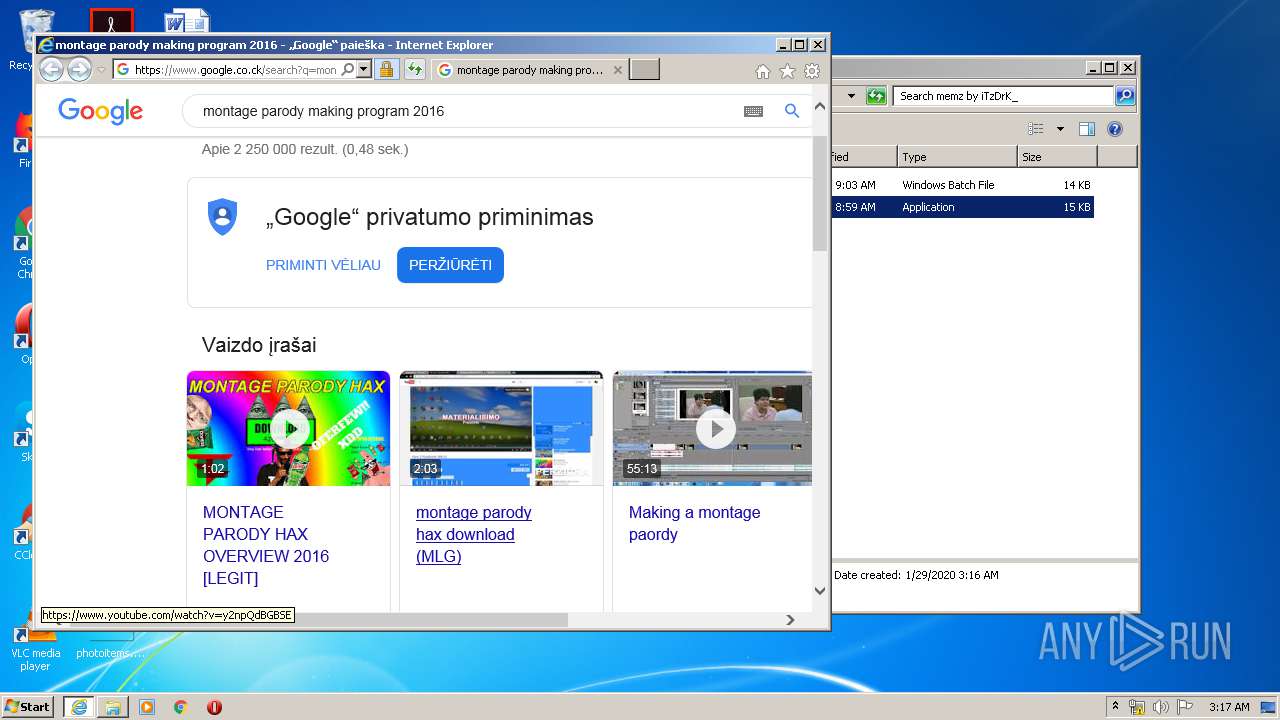Click the Action Center flag icon

point(1185,707)
